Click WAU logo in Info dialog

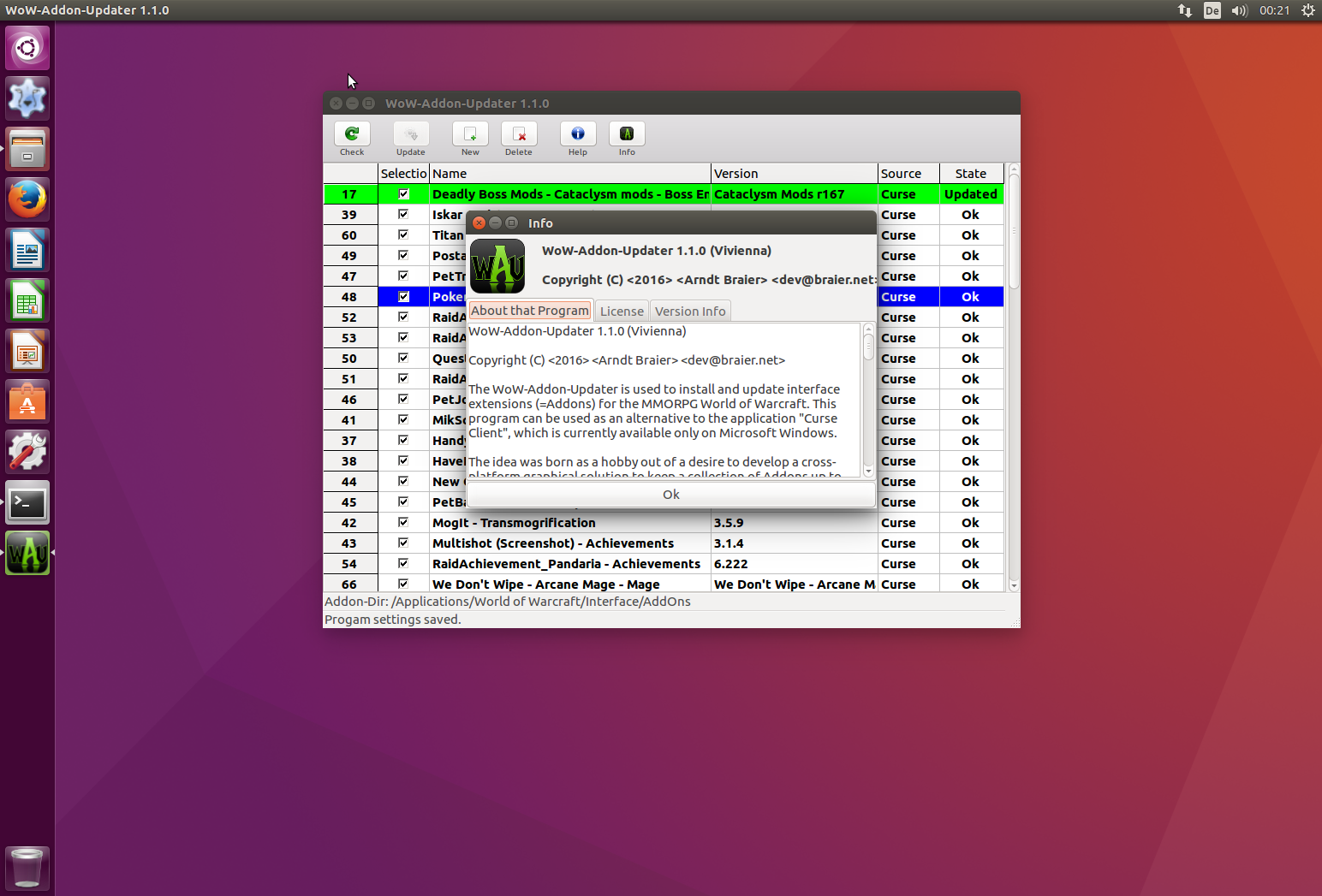497,266
